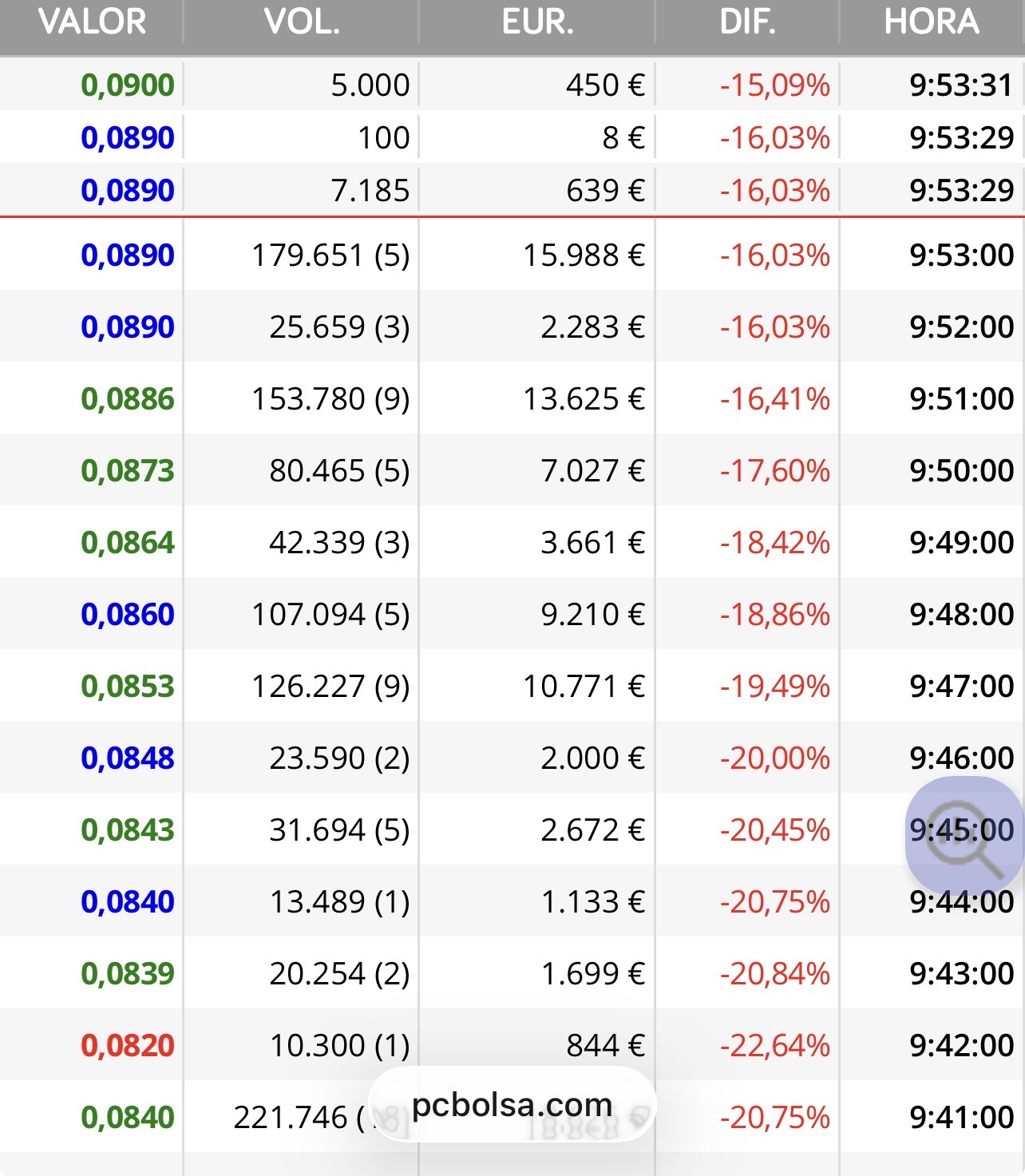Select the 13.625 € amount cell
This screenshot has width=1025, height=1176.
pos(584,398)
